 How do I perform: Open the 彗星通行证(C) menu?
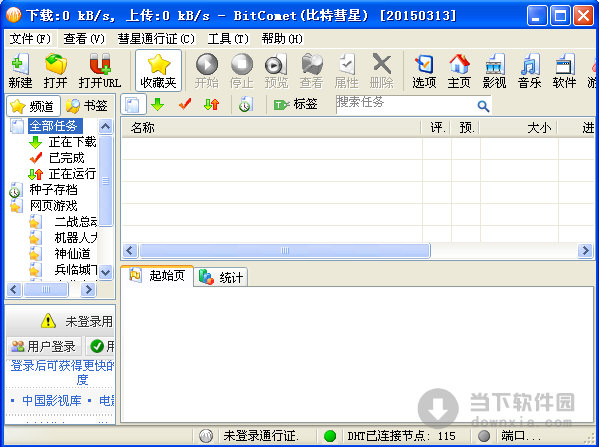(156, 39)
